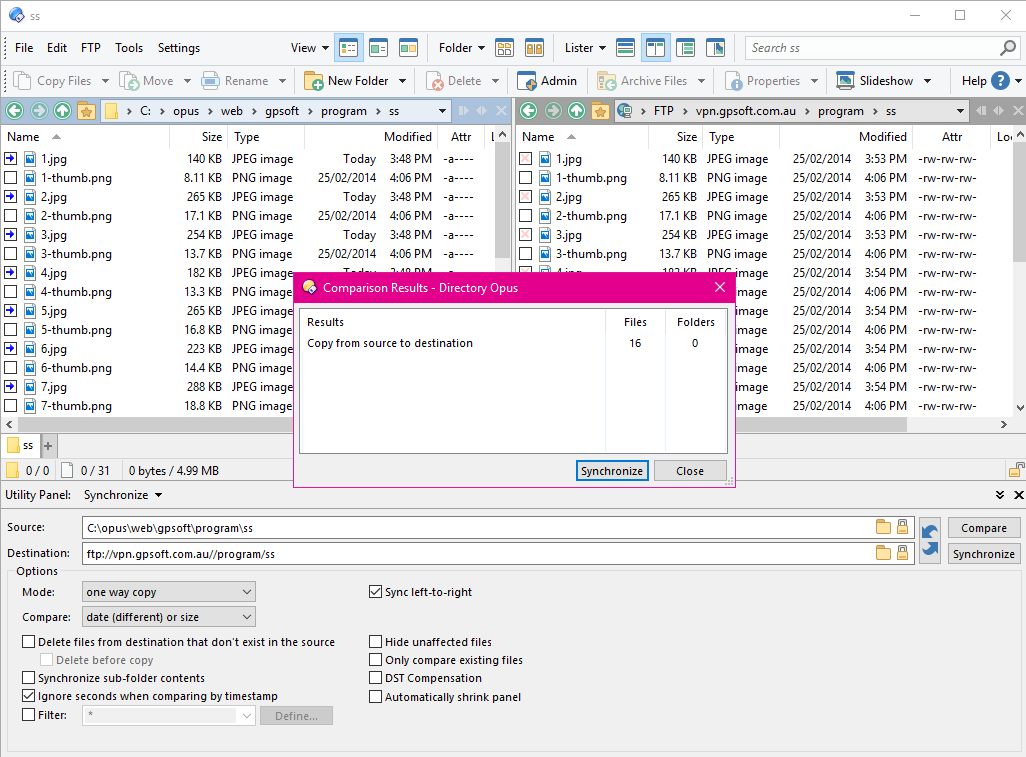Uncheck Sync left-to-right

(376, 591)
